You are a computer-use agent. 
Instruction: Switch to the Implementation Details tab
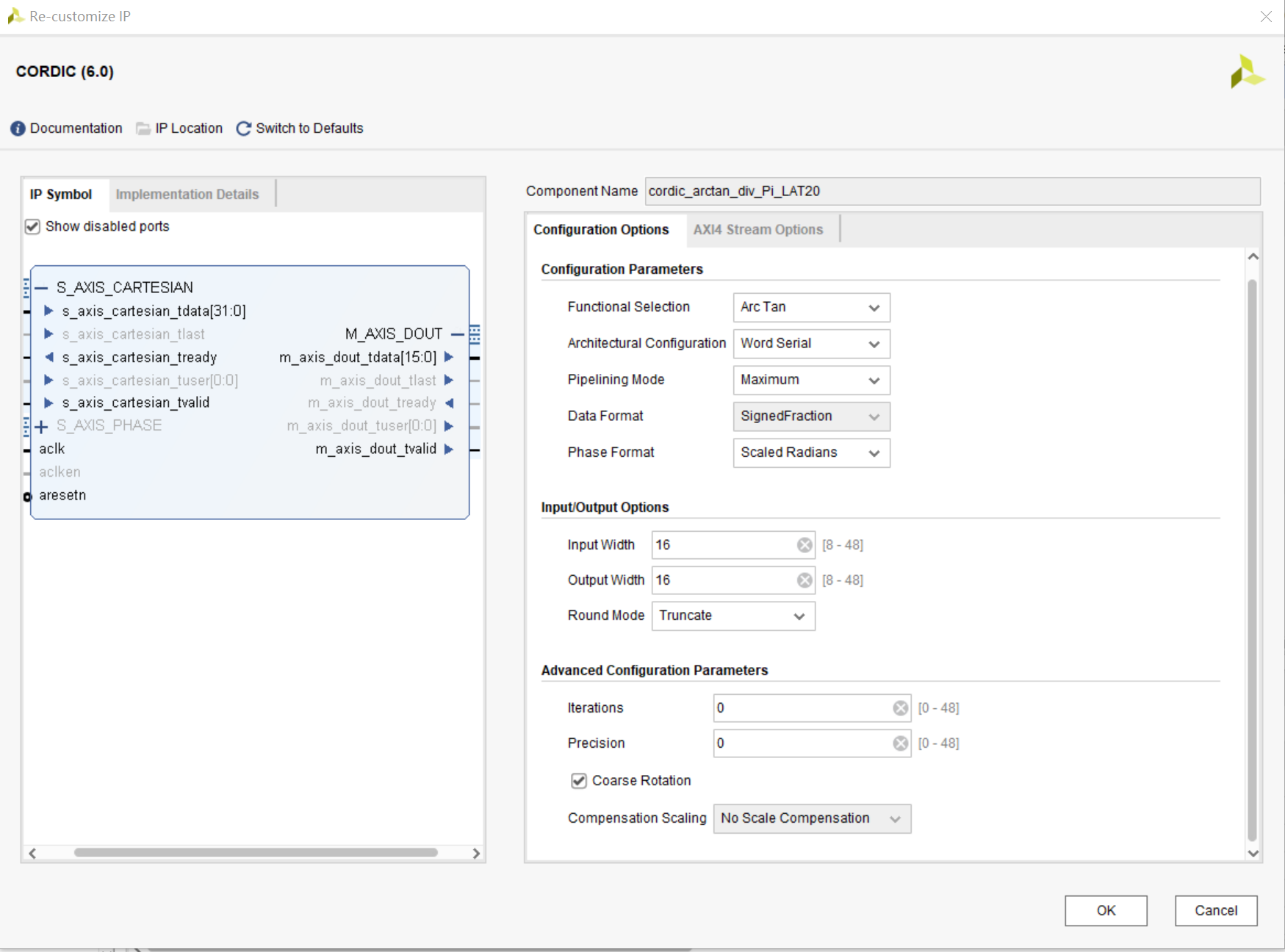point(187,194)
